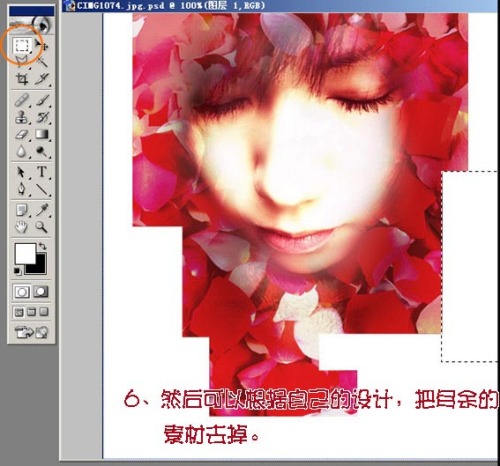Open the white foreground color swatch
The height and width of the screenshot is (466, 500).
(25, 253)
